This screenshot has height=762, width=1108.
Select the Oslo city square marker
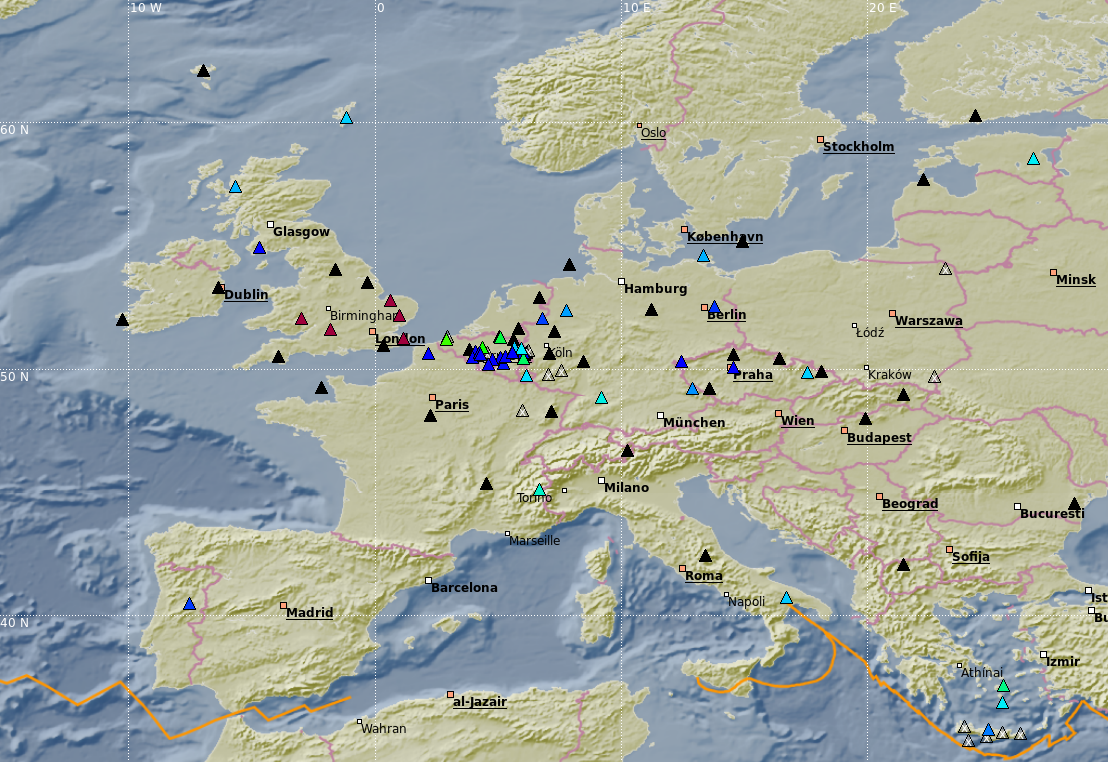click(x=639, y=126)
